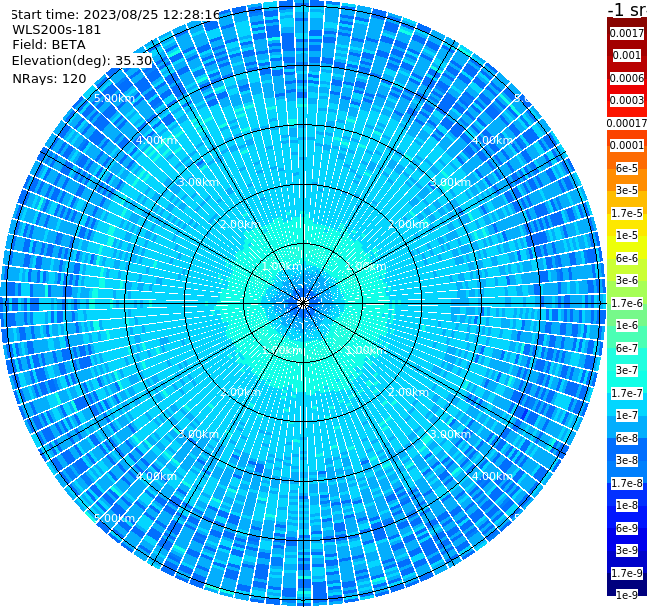Screen dimensions: 647x607
Task: Click the upper-left 5.00km range ring label
Action: 114,98
